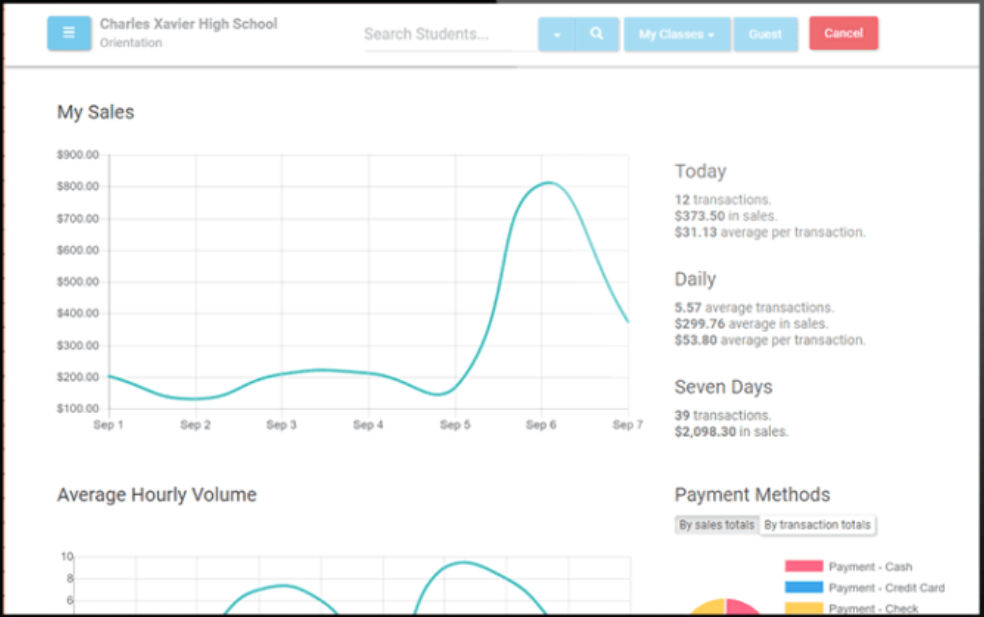Click the Seven Days section heading
This screenshot has height=617, width=984.
pos(723,386)
